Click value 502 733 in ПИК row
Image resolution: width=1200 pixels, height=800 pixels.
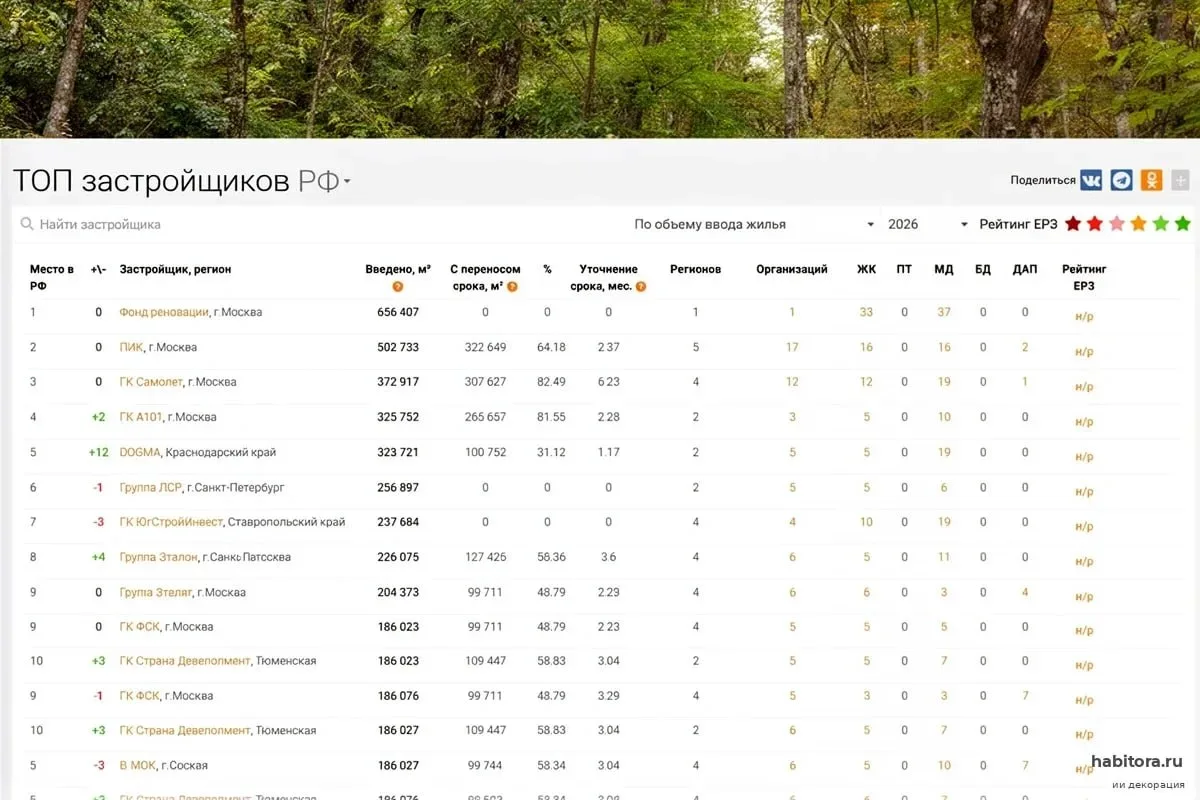coord(398,347)
